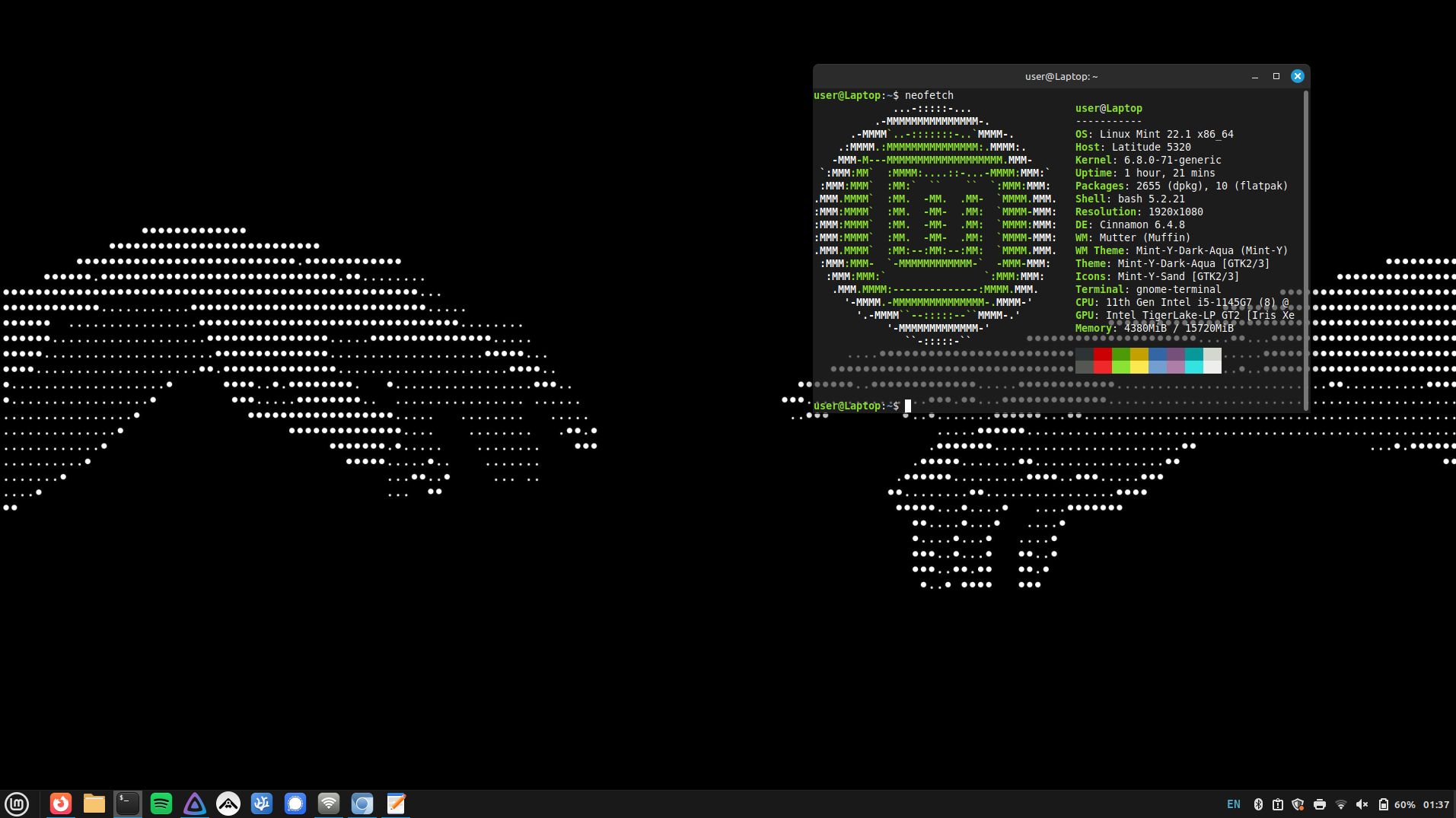Click the 'WM Theme: Mint-Y-Dark-Aqua' line
This screenshot has height=818, width=1456.
coord(1182,250)
